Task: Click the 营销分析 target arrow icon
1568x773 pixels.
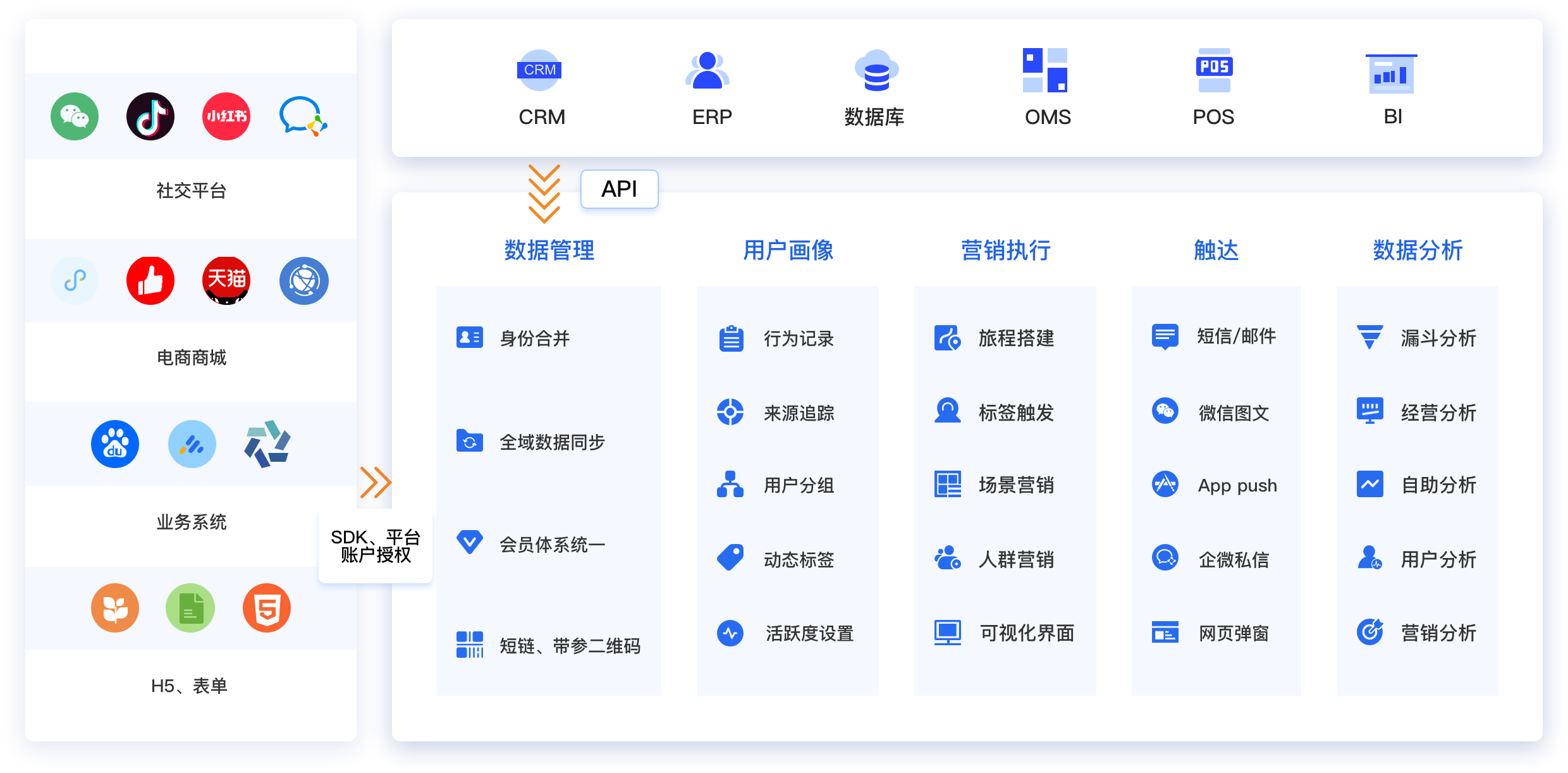Action: coord(1370,632)
